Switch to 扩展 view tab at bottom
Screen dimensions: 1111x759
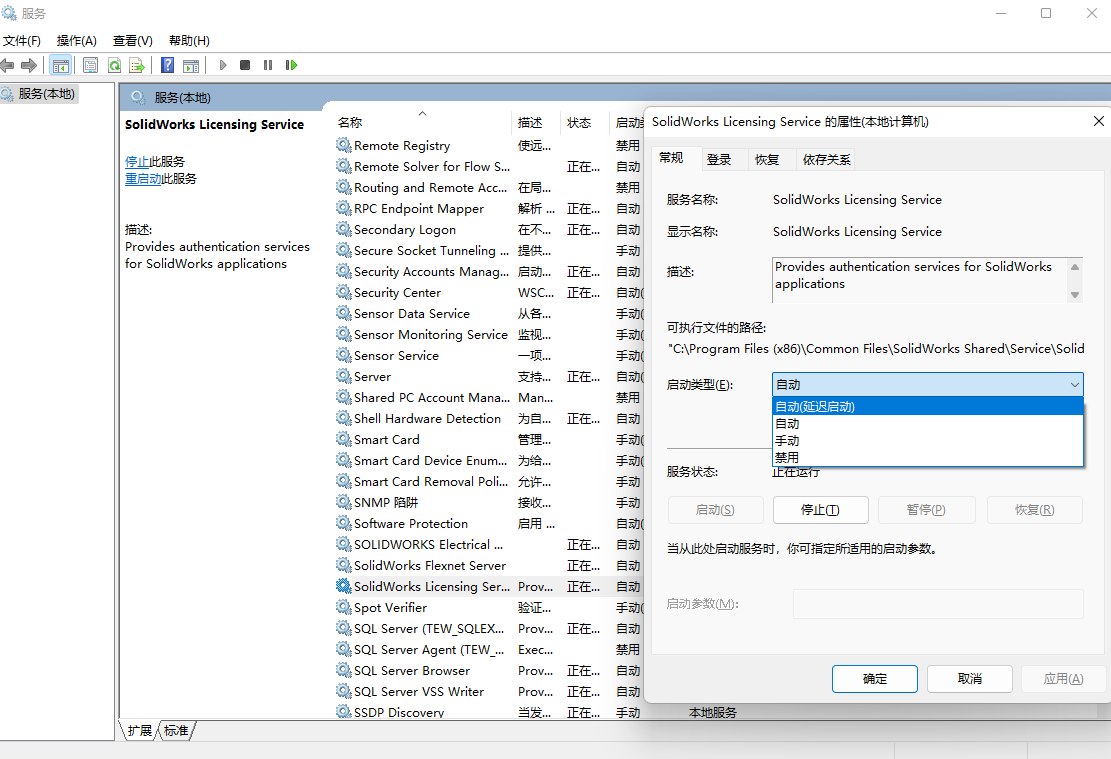pos(140,730)
